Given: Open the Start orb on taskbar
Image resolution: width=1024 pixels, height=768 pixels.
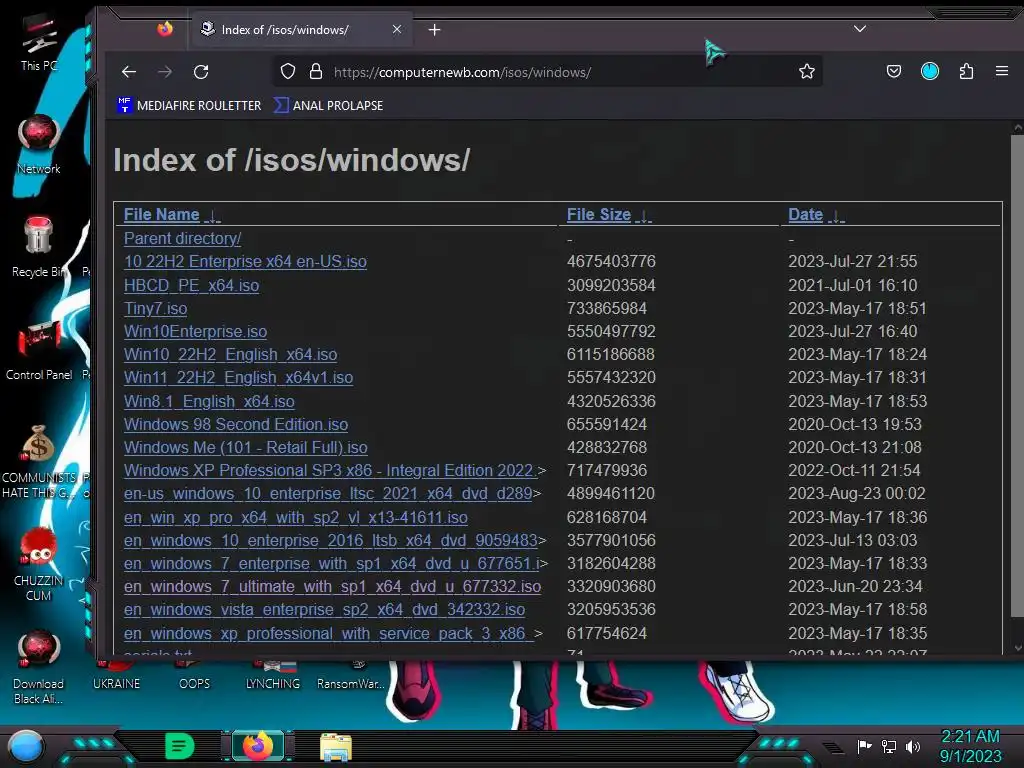Looking at the screenshot, I should click(x=26, y=746).
